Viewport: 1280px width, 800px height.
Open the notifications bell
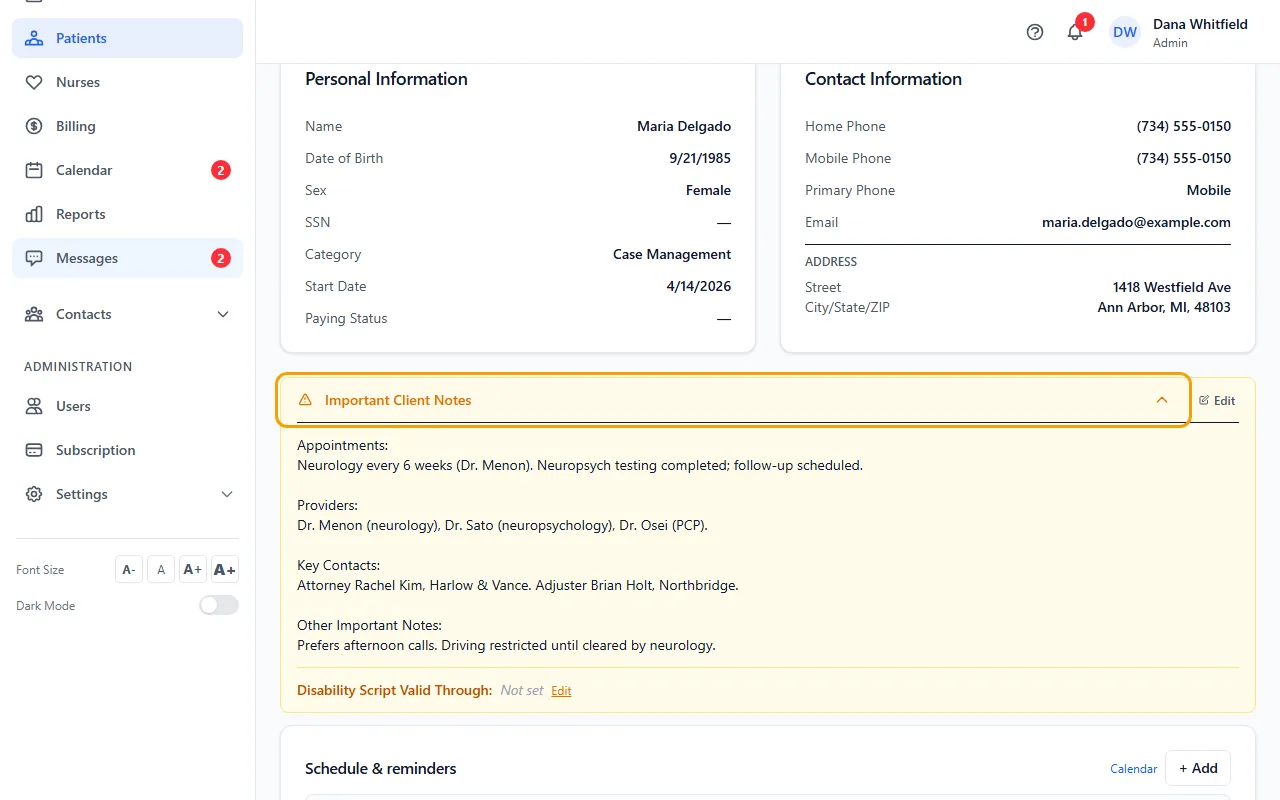[1075, 32]
